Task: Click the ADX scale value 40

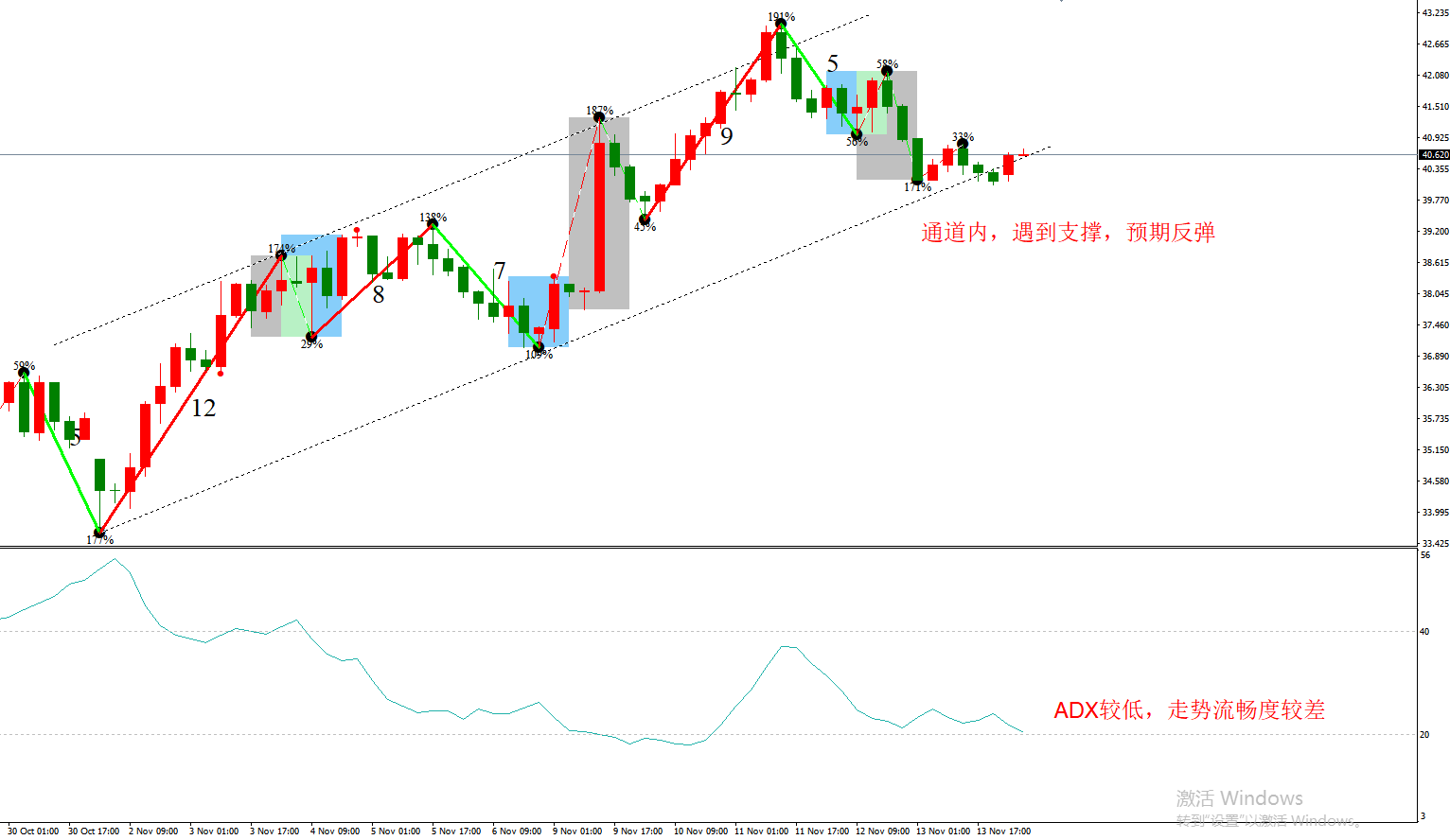Action: 1425,632
